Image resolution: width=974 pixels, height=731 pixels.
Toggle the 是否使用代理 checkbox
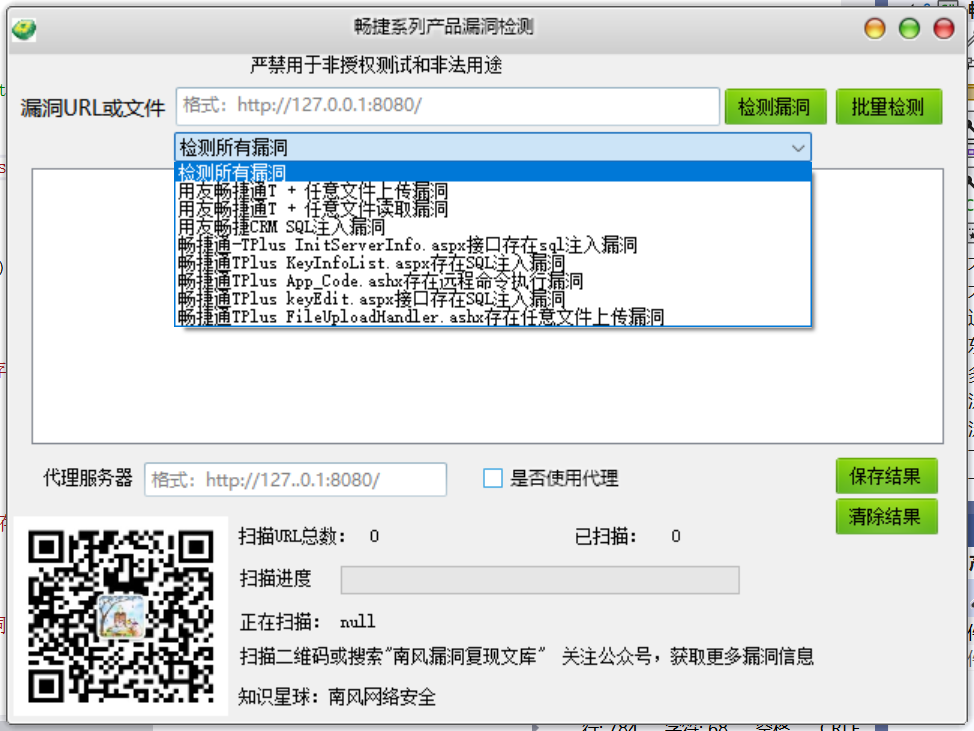point(493,478)
